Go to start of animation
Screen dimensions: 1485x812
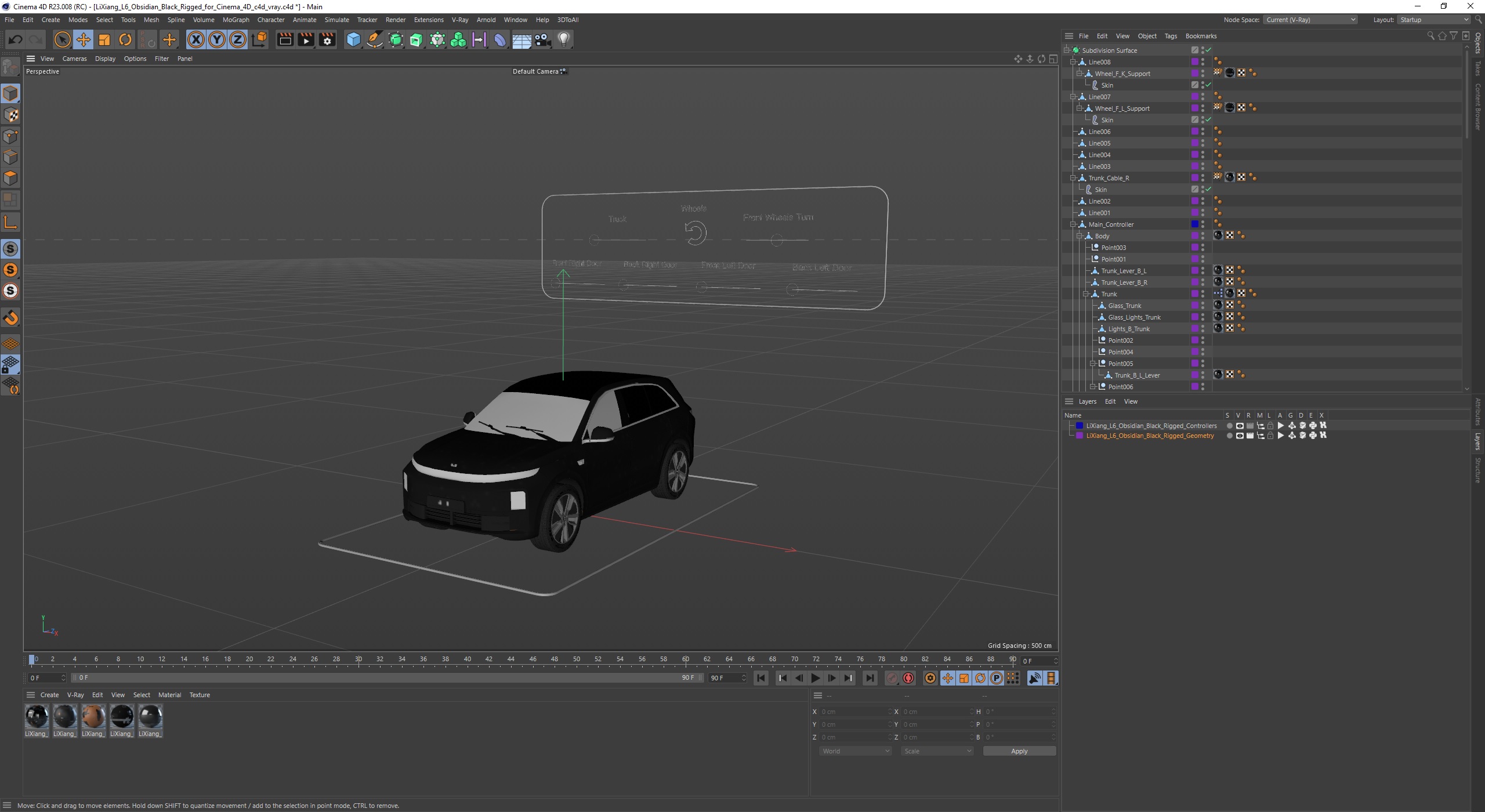coord(761,678)
